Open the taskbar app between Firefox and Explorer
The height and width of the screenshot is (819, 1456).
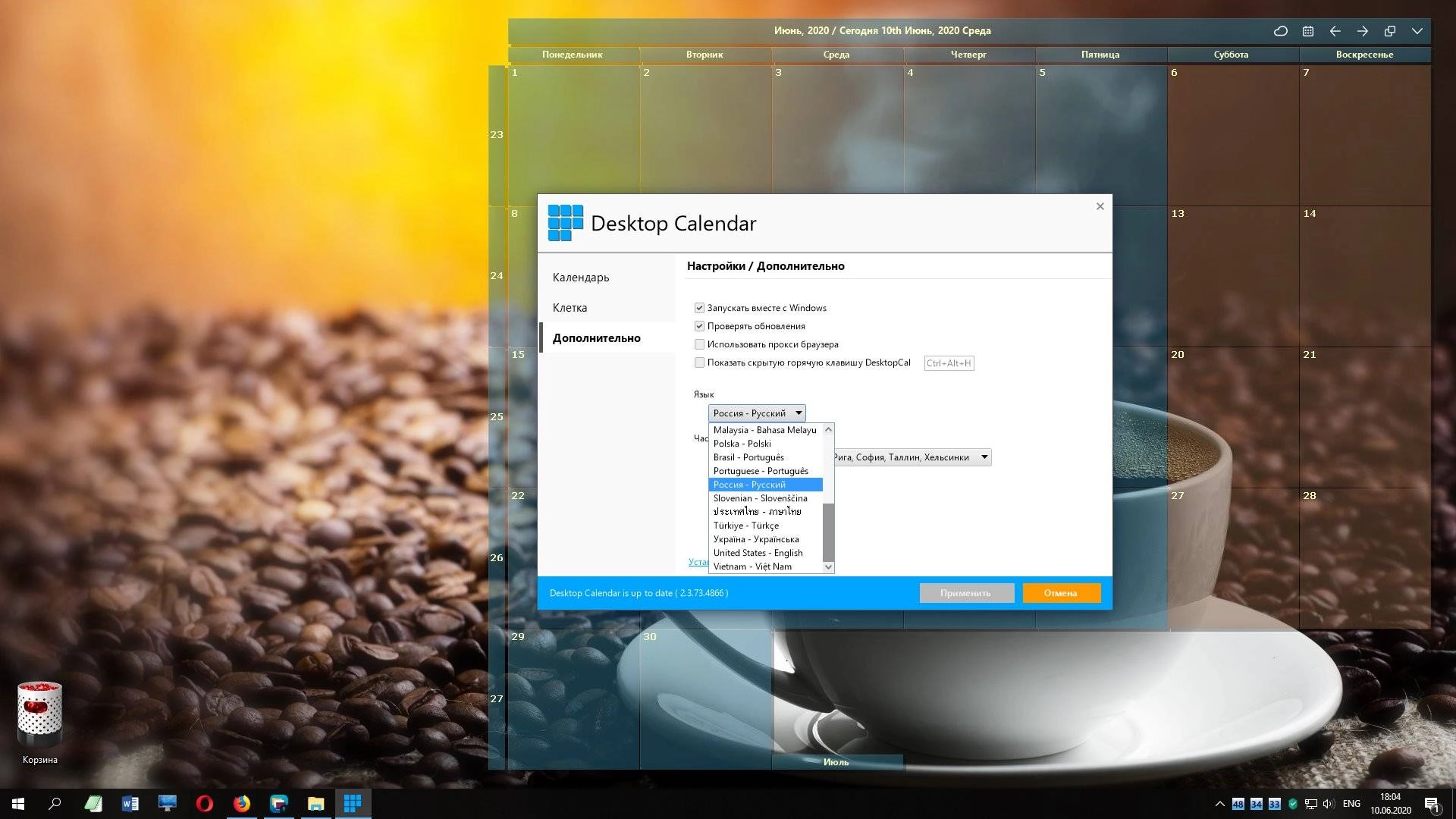[279, 804]
